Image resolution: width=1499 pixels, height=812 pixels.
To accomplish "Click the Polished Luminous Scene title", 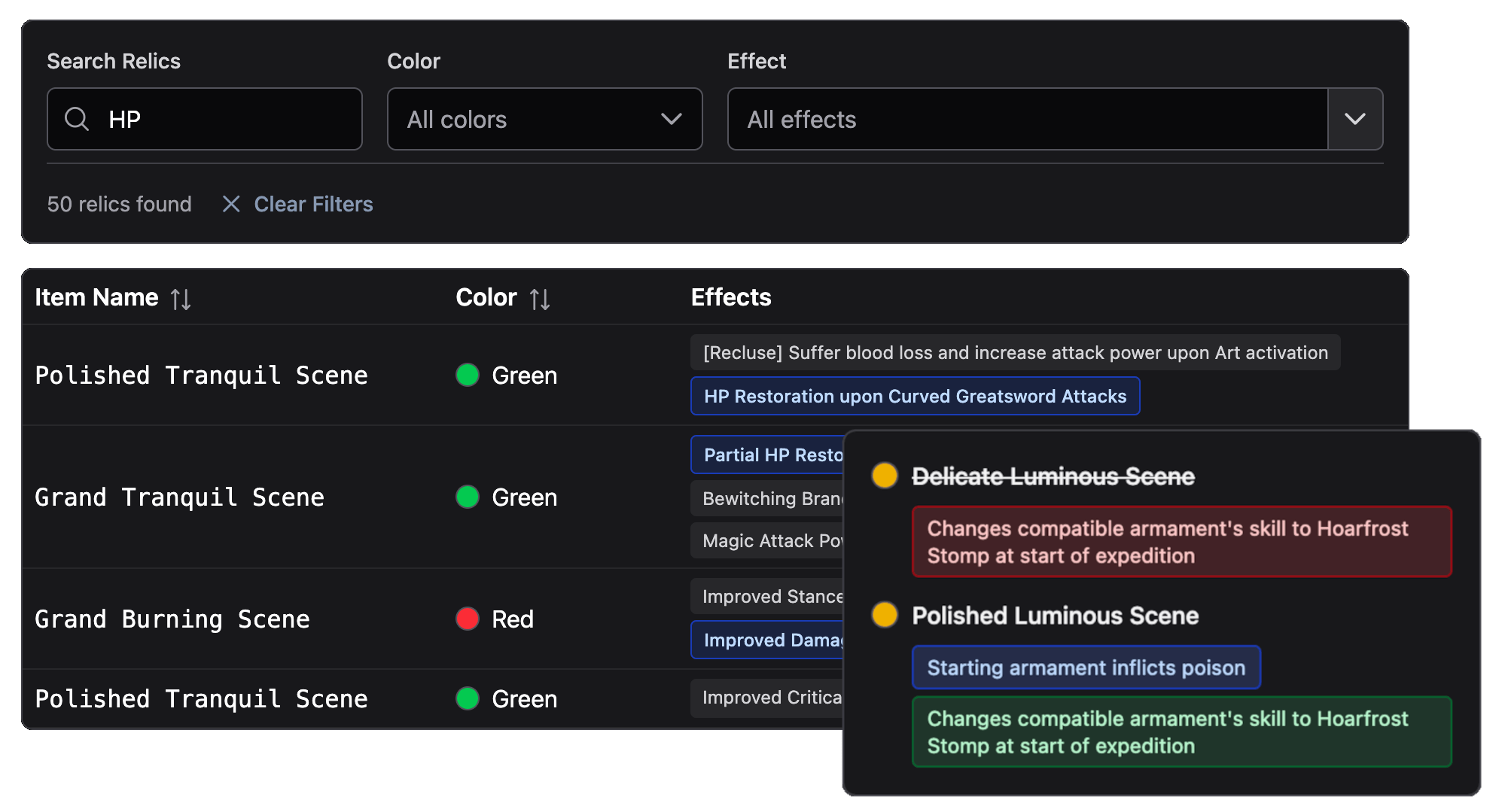I will pyautogui.click(x=1055, y=616).
